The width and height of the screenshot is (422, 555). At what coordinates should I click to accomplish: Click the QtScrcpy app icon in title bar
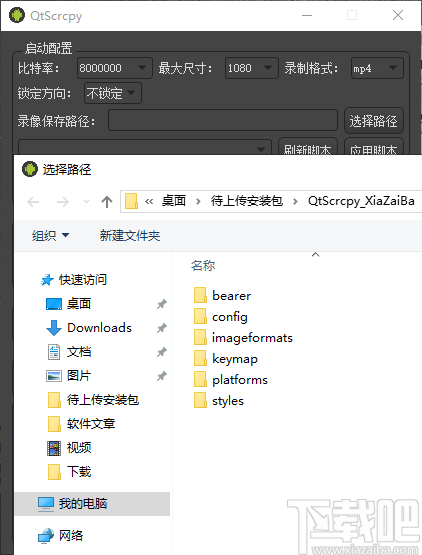tap(17, 15)
